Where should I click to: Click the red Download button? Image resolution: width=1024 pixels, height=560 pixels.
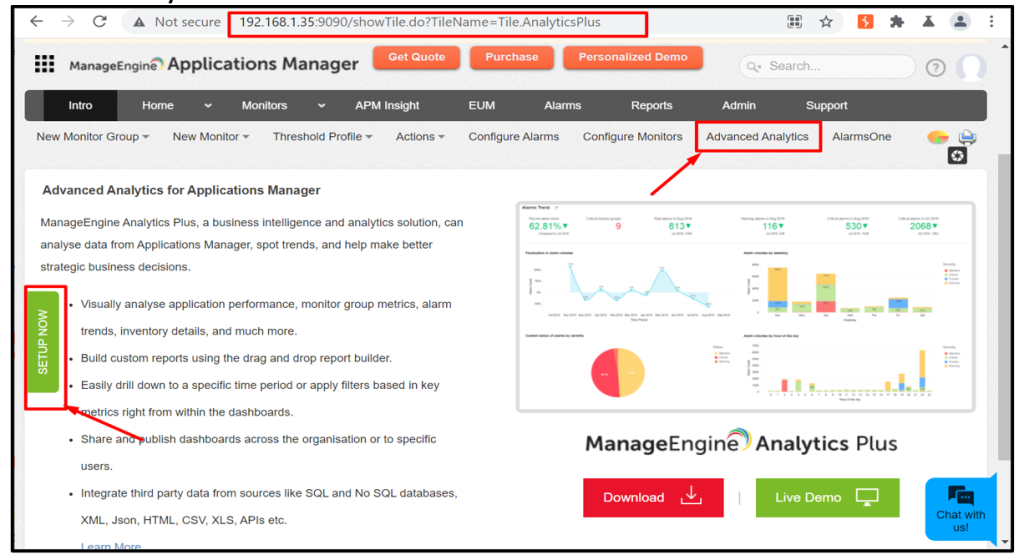[653, 497]
